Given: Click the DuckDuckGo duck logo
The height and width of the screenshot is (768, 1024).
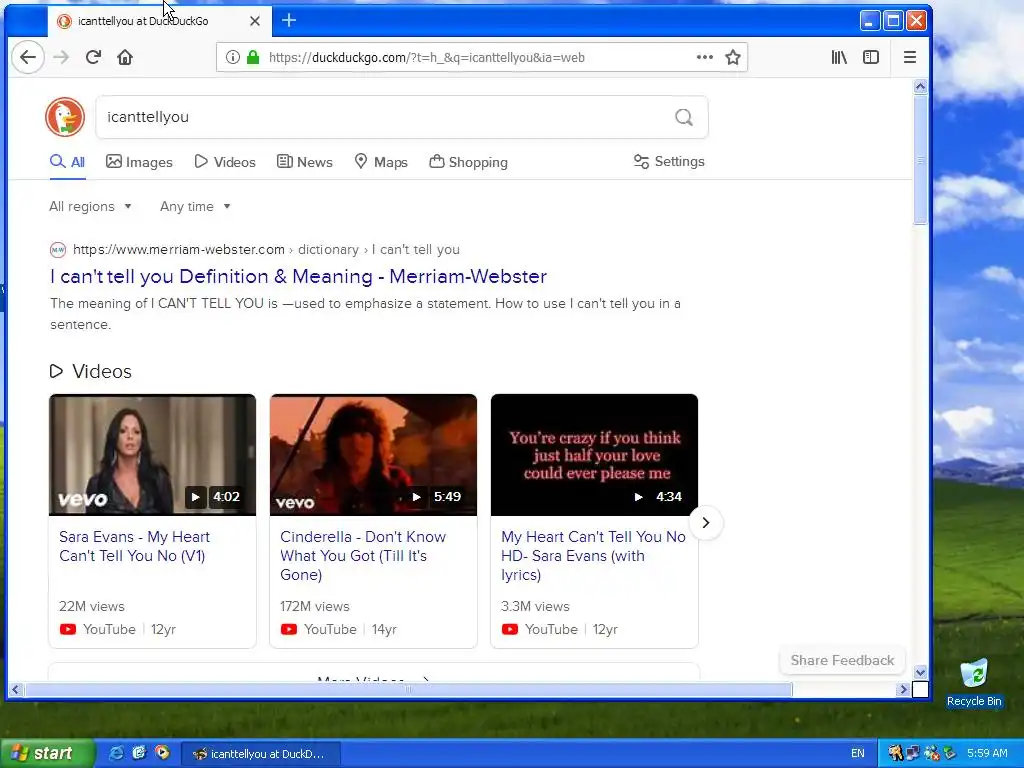Looking at the screenshot, I should pyautogui.click(x=65, y=117).
